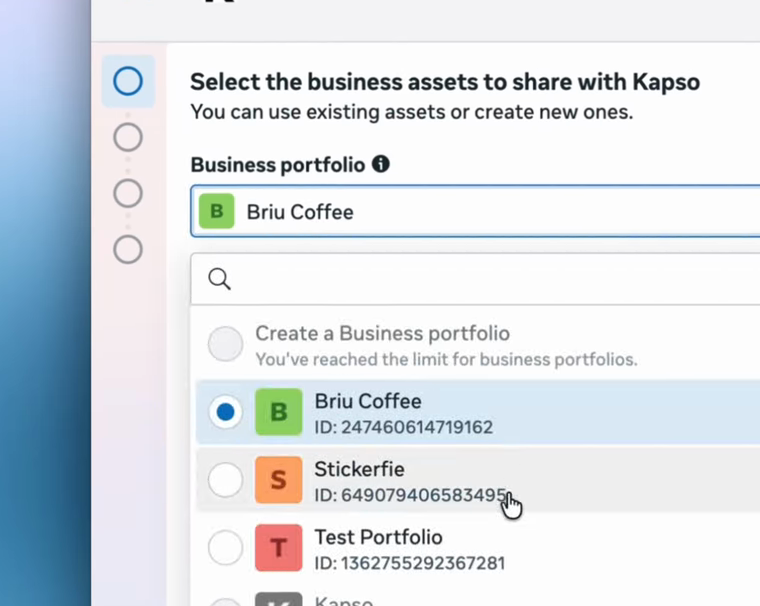Viewport: 760px width, 606px height.
Task: Click the Test Portfolio name text
Action: [379, 537]
